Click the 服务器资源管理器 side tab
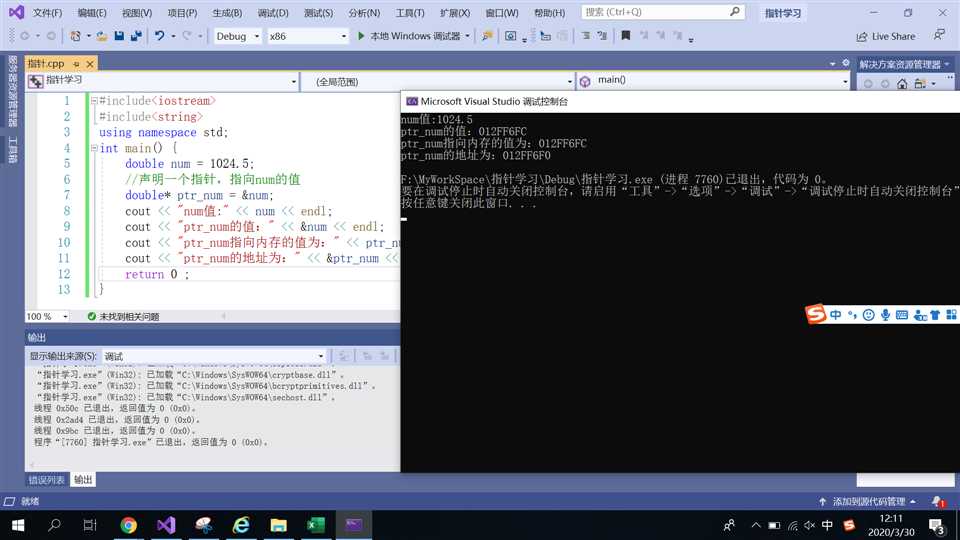Viewport: 960px width, 540px height. pyautogui.click(x=12, y=90)
